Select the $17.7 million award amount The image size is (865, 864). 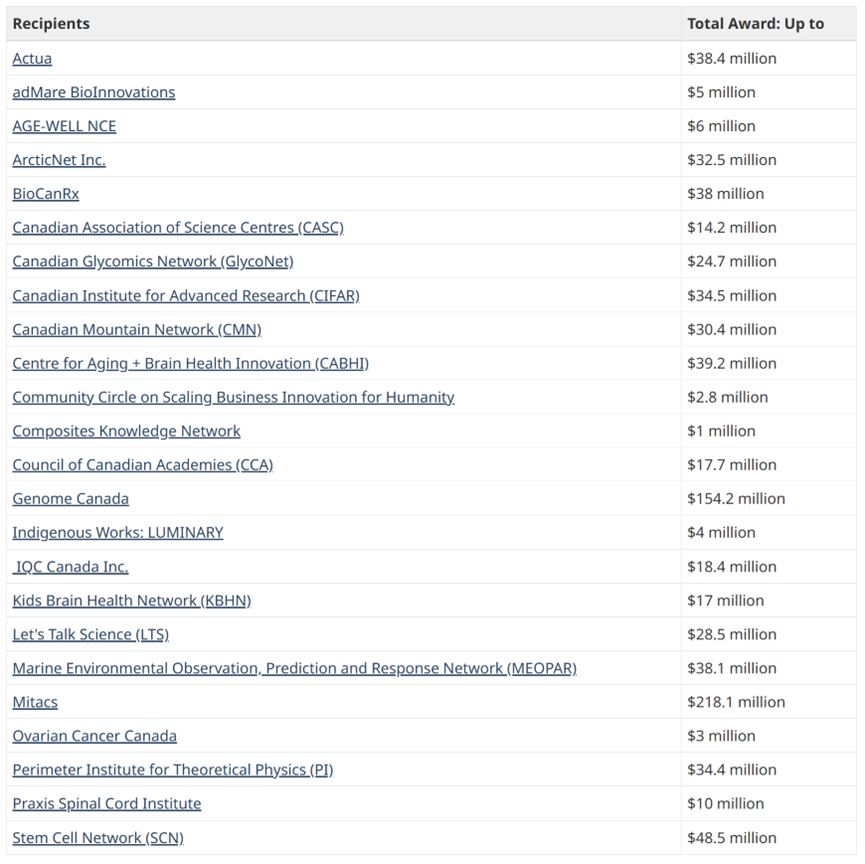[732, 465]
